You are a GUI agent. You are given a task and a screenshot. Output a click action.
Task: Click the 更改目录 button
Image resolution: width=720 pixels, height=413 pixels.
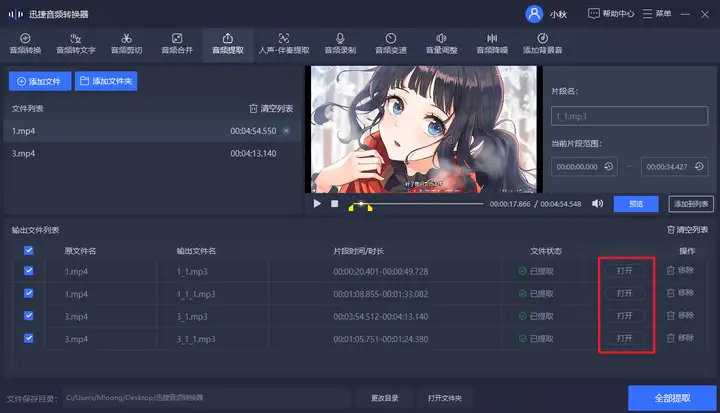385,398
